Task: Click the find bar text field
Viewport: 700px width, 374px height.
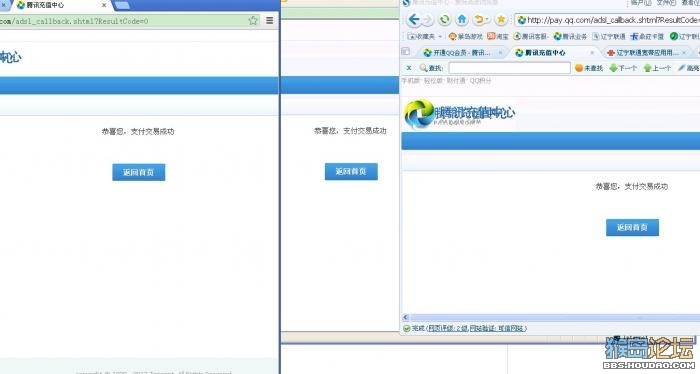Action: [509, 68]
